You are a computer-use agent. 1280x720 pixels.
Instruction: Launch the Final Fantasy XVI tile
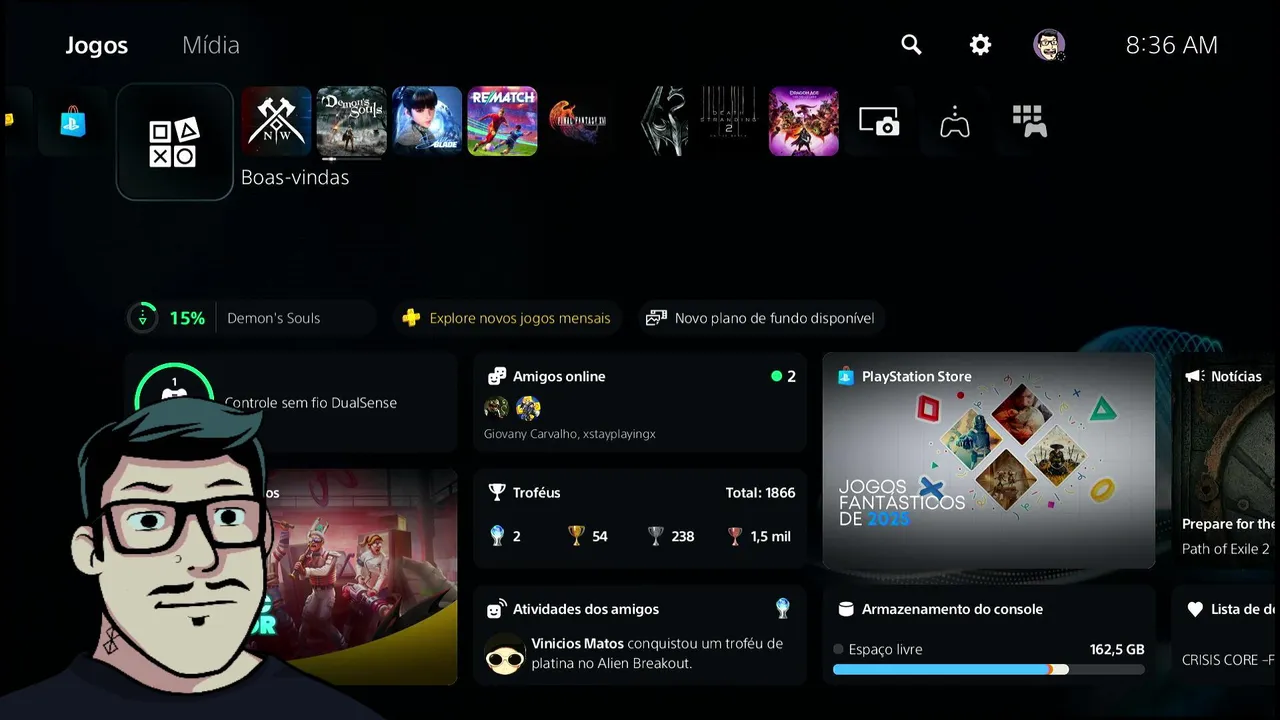578,121
